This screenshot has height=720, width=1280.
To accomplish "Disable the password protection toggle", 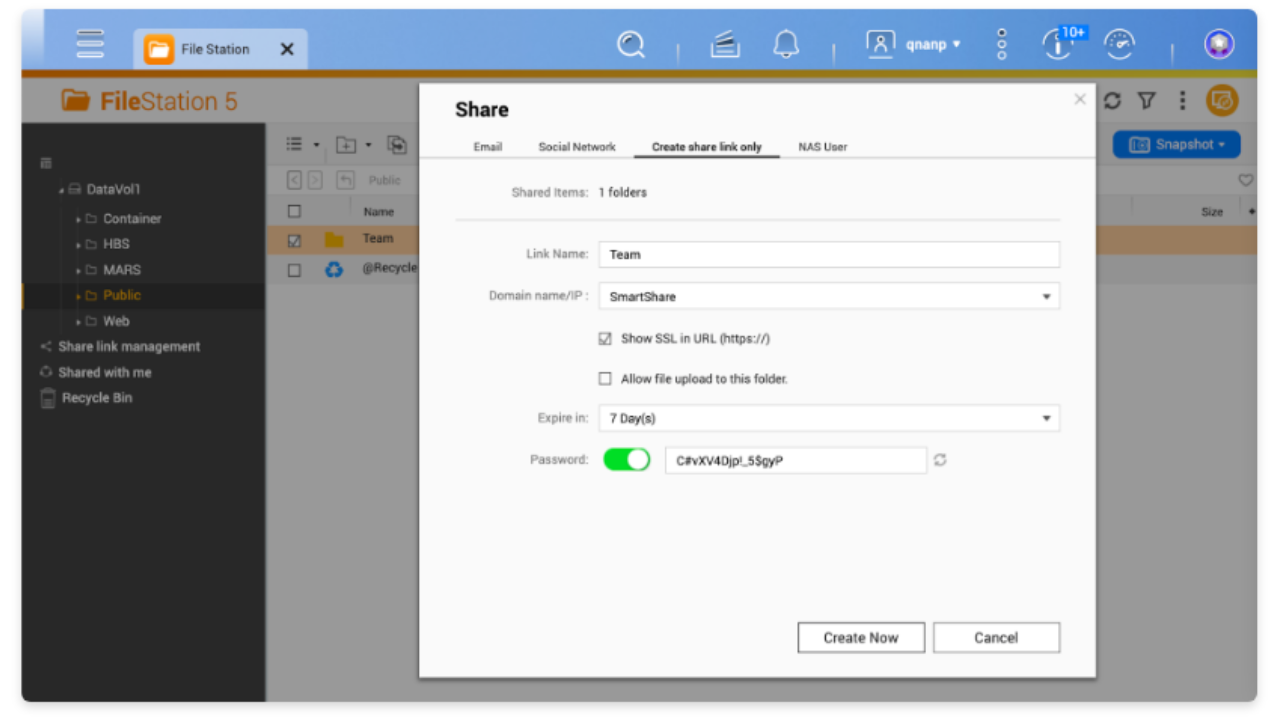I will click(x=627, y=460).
